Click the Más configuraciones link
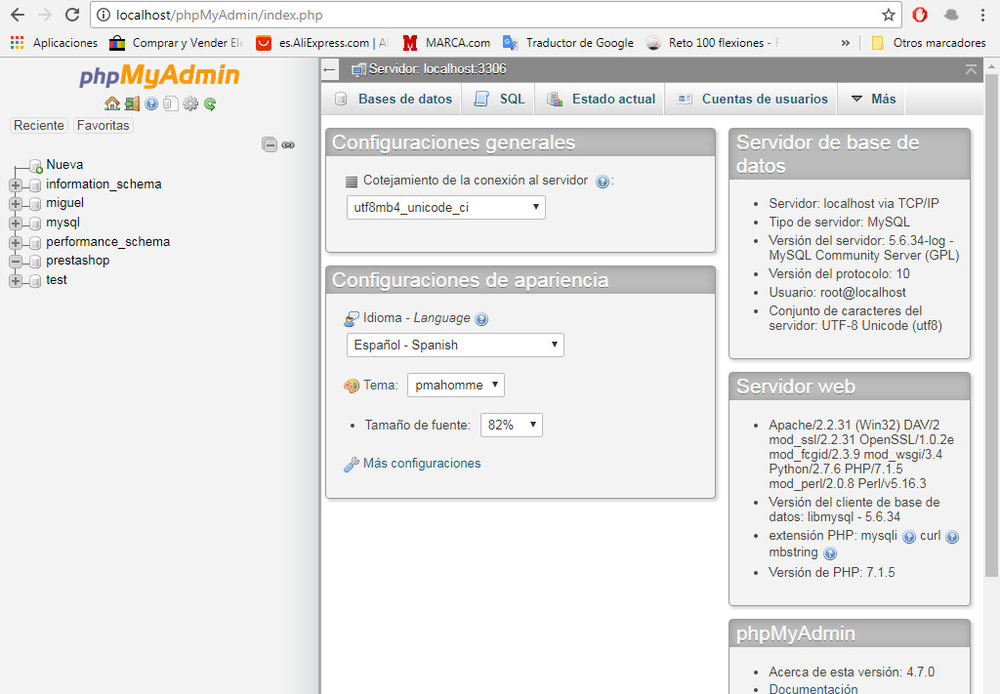This screenshot has height=694, width=1000. [422, 464]
